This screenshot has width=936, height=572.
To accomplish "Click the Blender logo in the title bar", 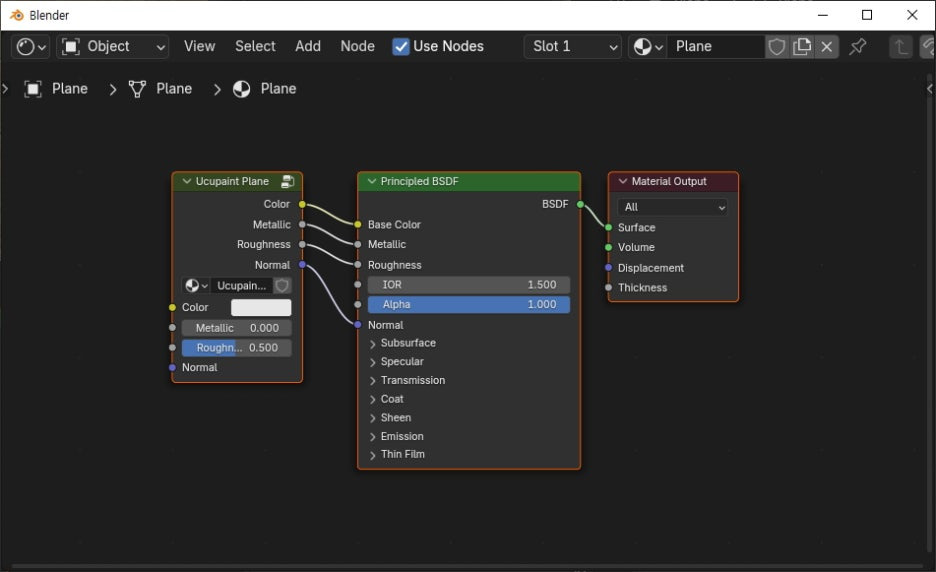I will point(17,15).
